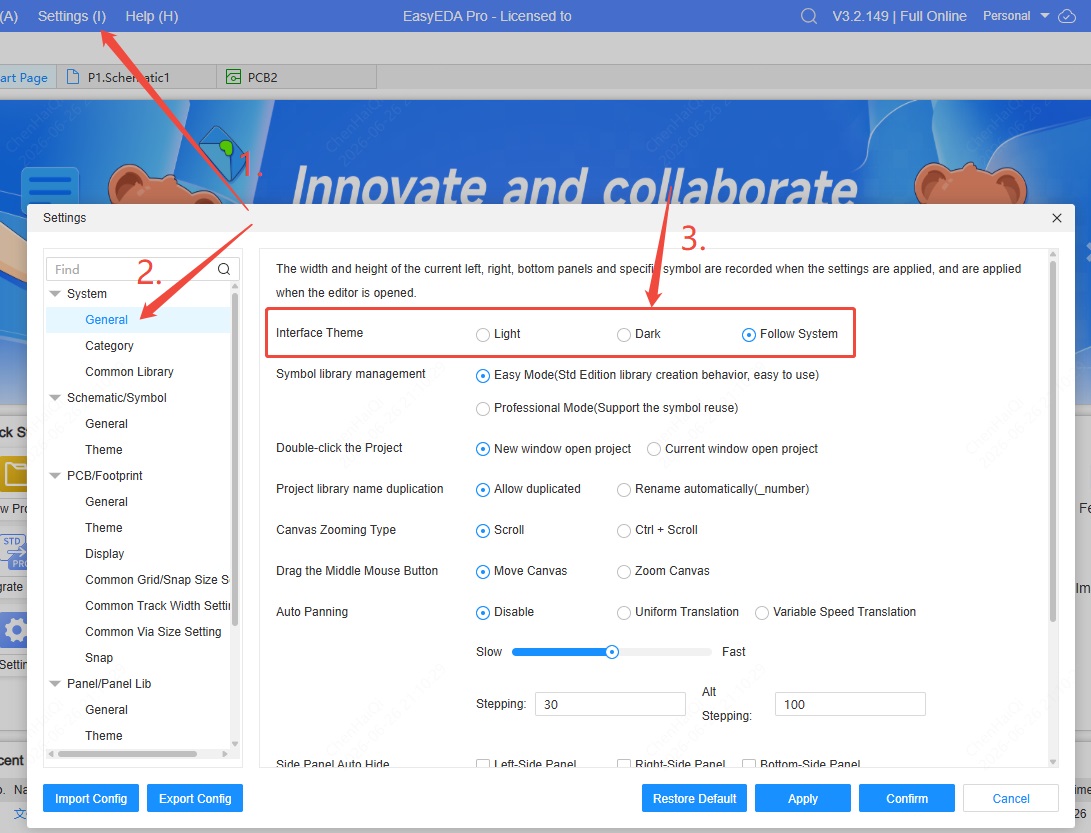Click the P1.Schematic1 tab's document icon
Viewport: 1091px width, 833px height.
72,77
